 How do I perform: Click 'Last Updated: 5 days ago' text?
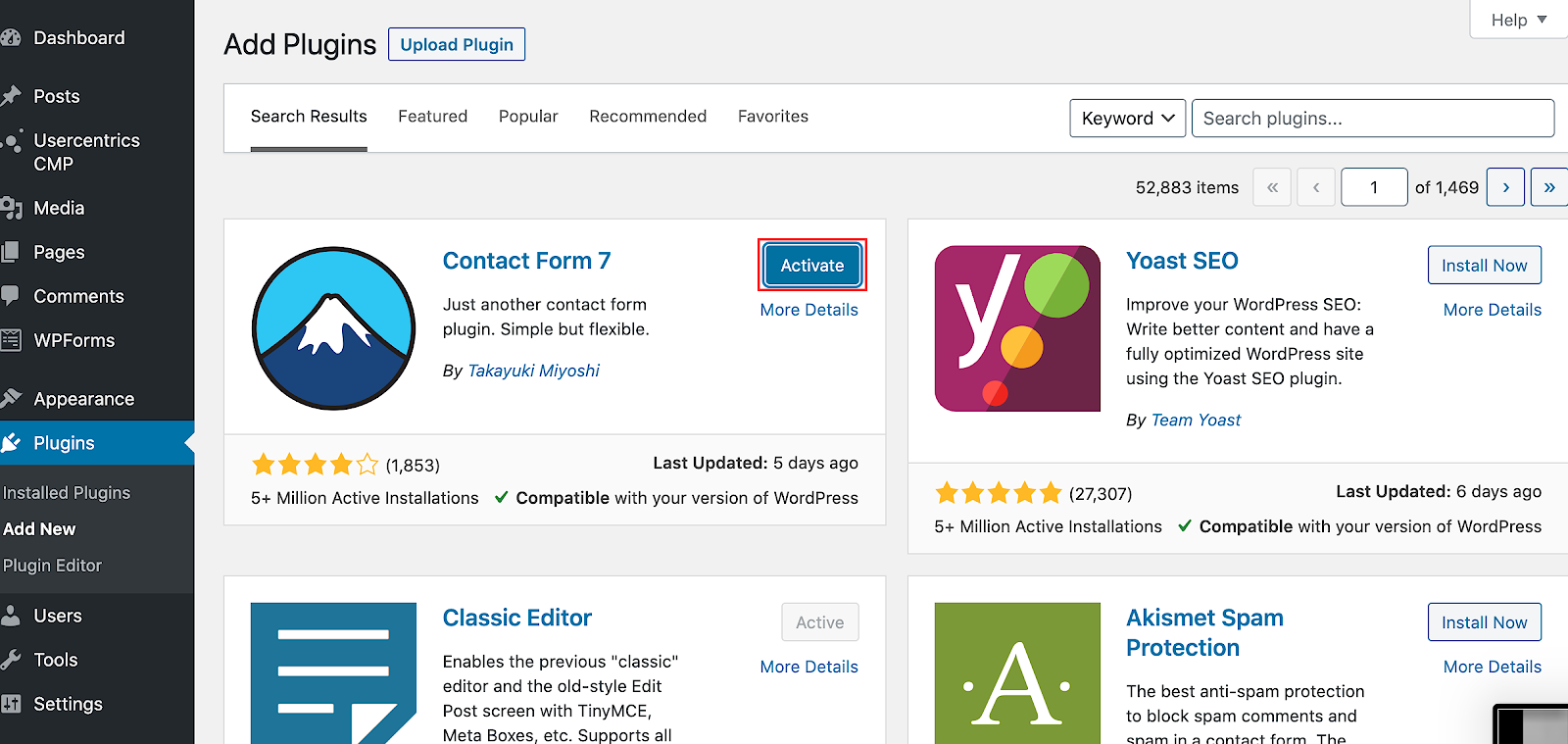pyautogui.click(x=756, y=463)
